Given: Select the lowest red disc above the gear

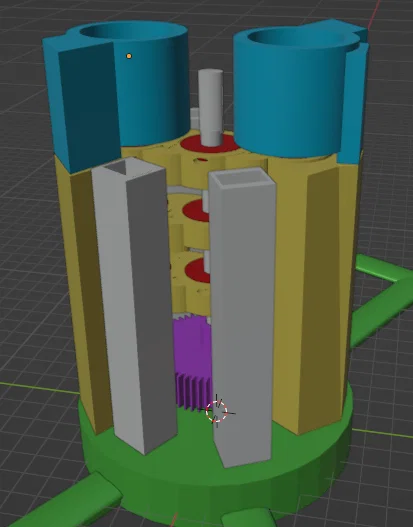Looking at the screenshot, I should [198, 271].
